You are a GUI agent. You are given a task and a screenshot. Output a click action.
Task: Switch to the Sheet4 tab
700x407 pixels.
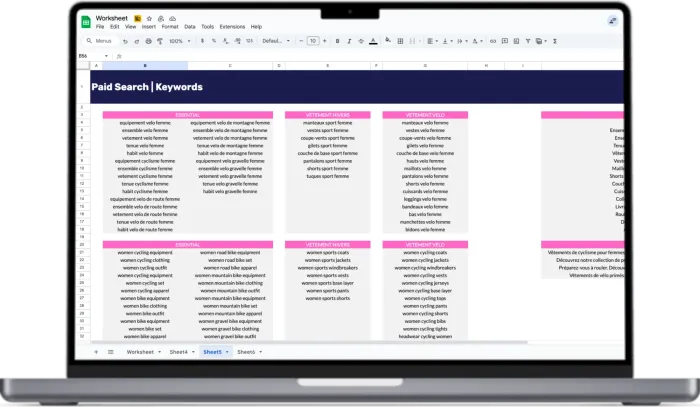point(179,352)
